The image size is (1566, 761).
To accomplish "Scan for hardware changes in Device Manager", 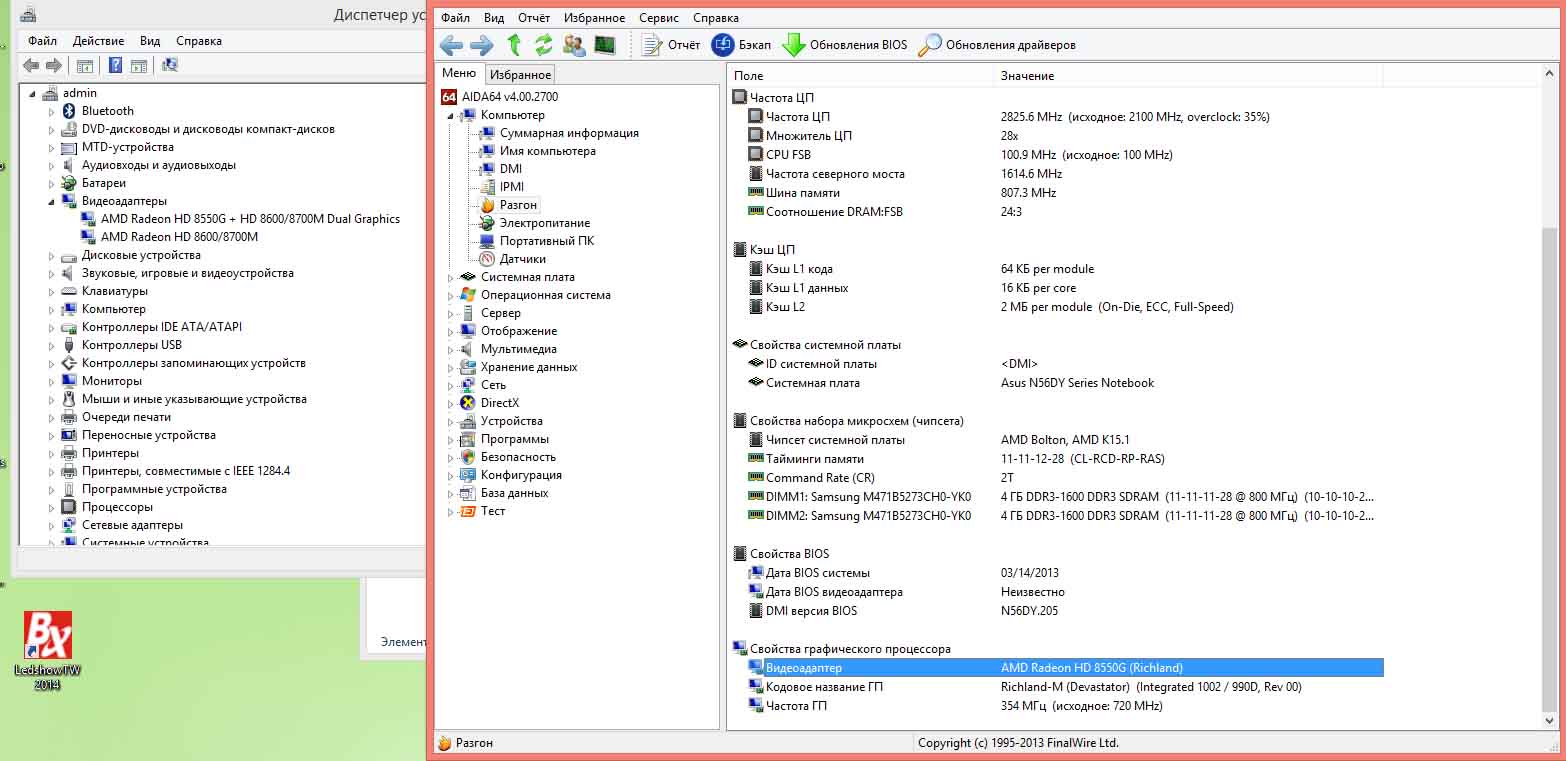I will (x=170, y=66).
